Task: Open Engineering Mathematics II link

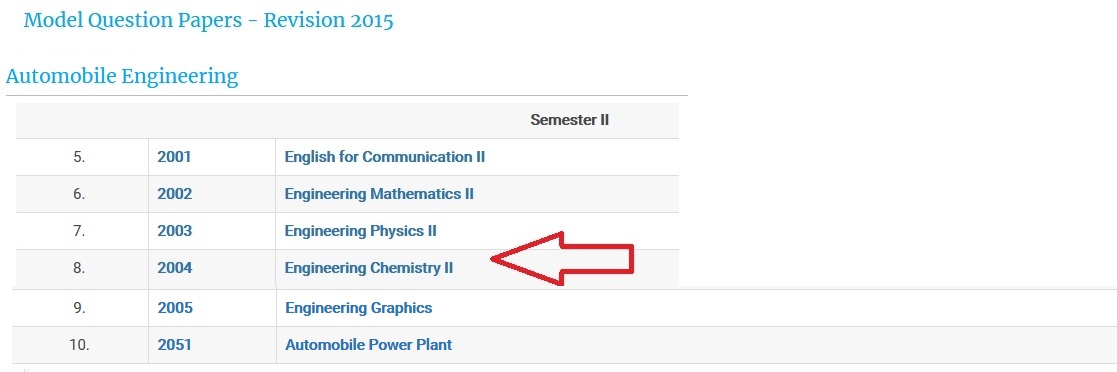Action: click(x=379, y=194)
